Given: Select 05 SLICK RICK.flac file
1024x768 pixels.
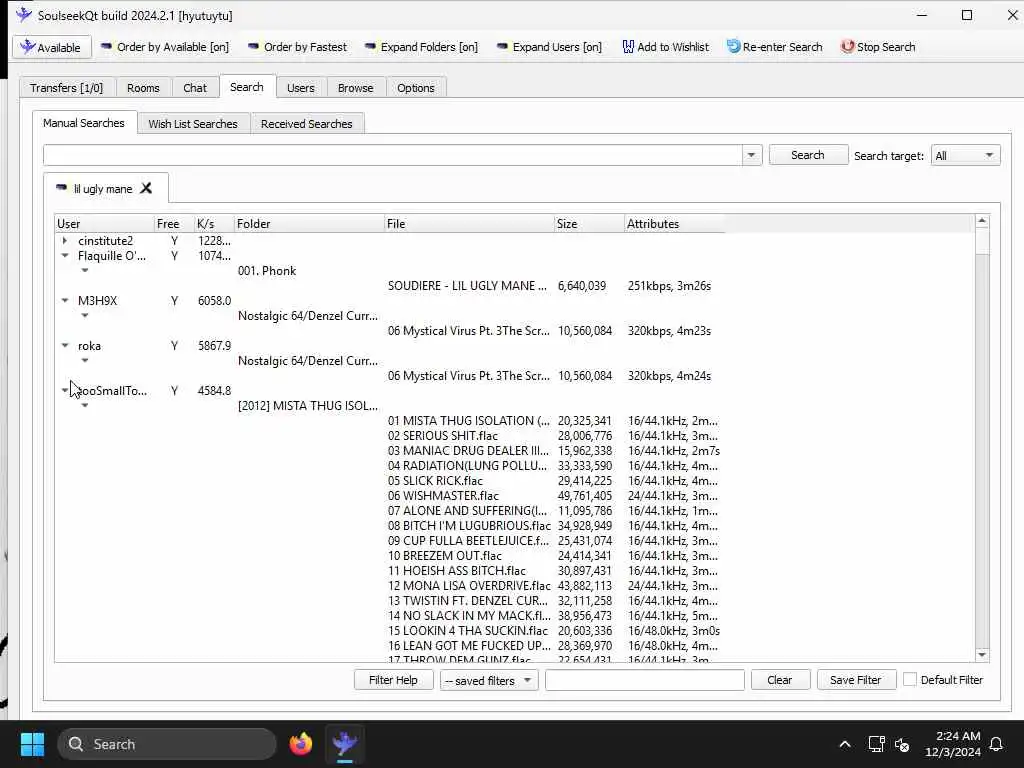Looking at the screenshot, I should [435, 481].
